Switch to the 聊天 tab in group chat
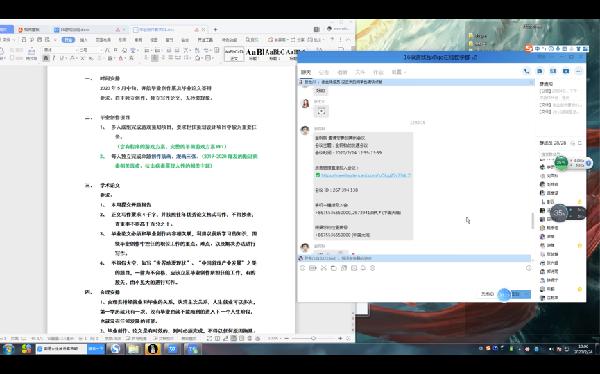Image resolution: width=600 pixels, height=374 pixels. [306, 72]
